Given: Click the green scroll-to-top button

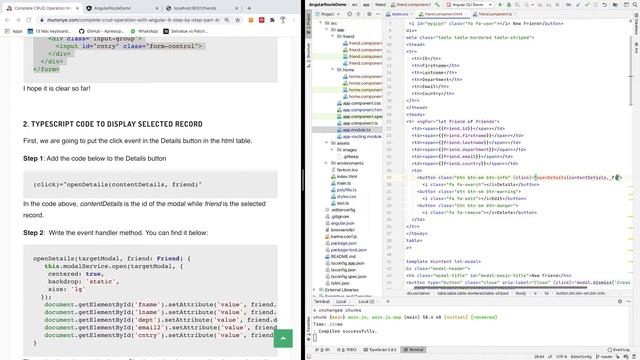Looking at the screenshot, I should point(283,338).
